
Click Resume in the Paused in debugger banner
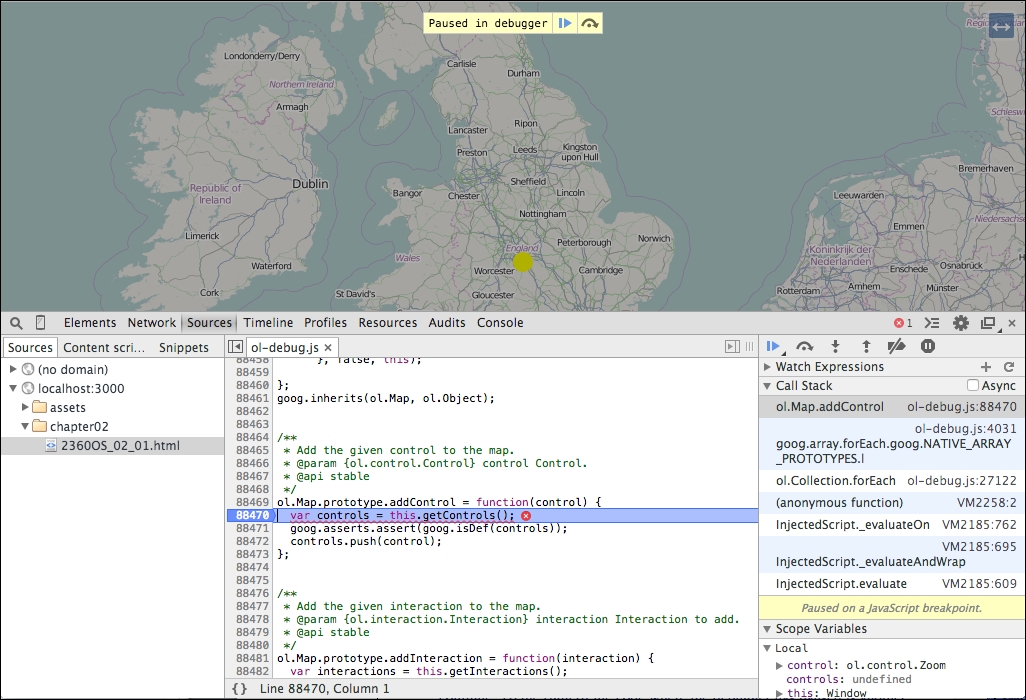point(564,22)
